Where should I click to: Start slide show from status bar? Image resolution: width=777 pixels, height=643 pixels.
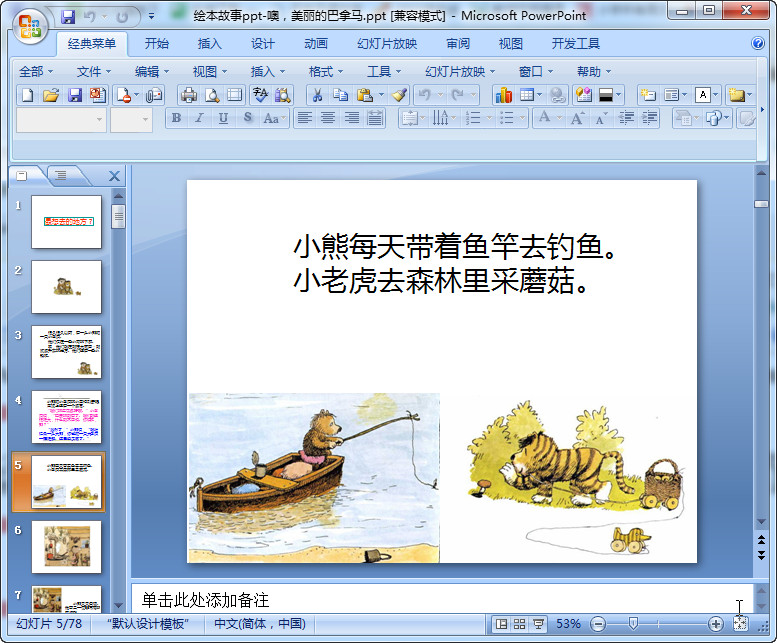point(538,624)
